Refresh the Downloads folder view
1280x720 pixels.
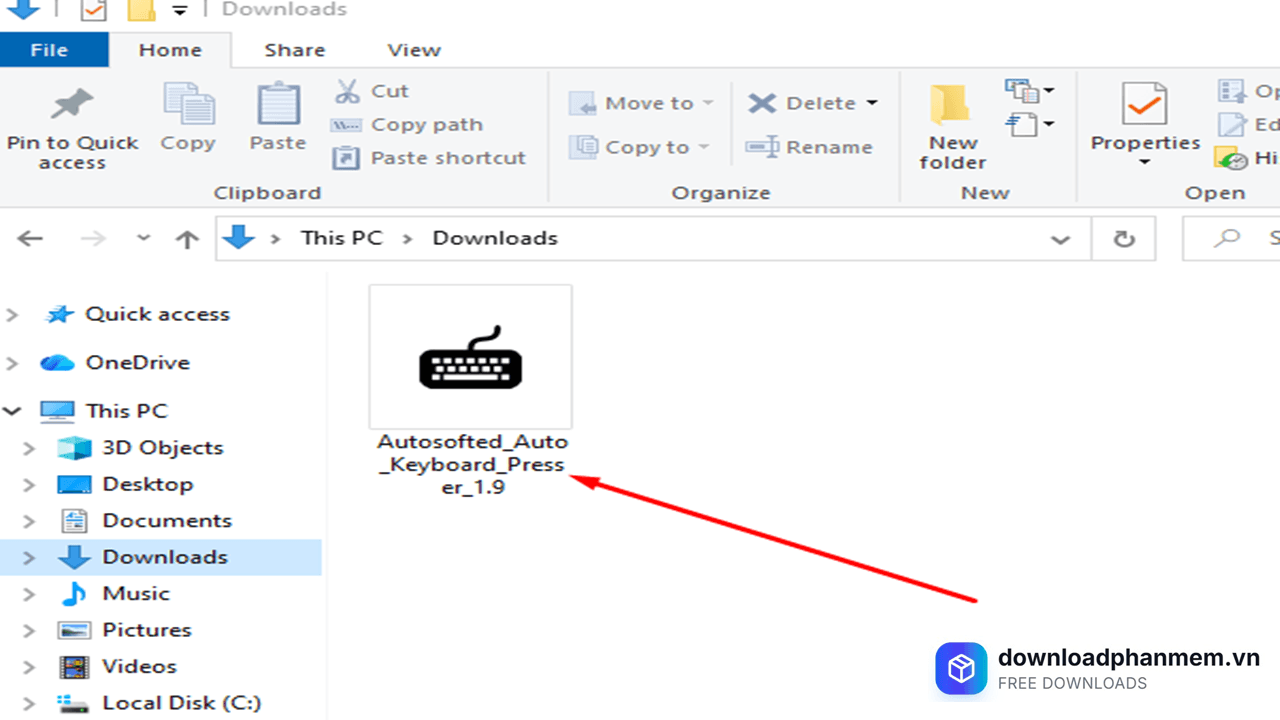pyautogui.click(x=1124, y=239)
